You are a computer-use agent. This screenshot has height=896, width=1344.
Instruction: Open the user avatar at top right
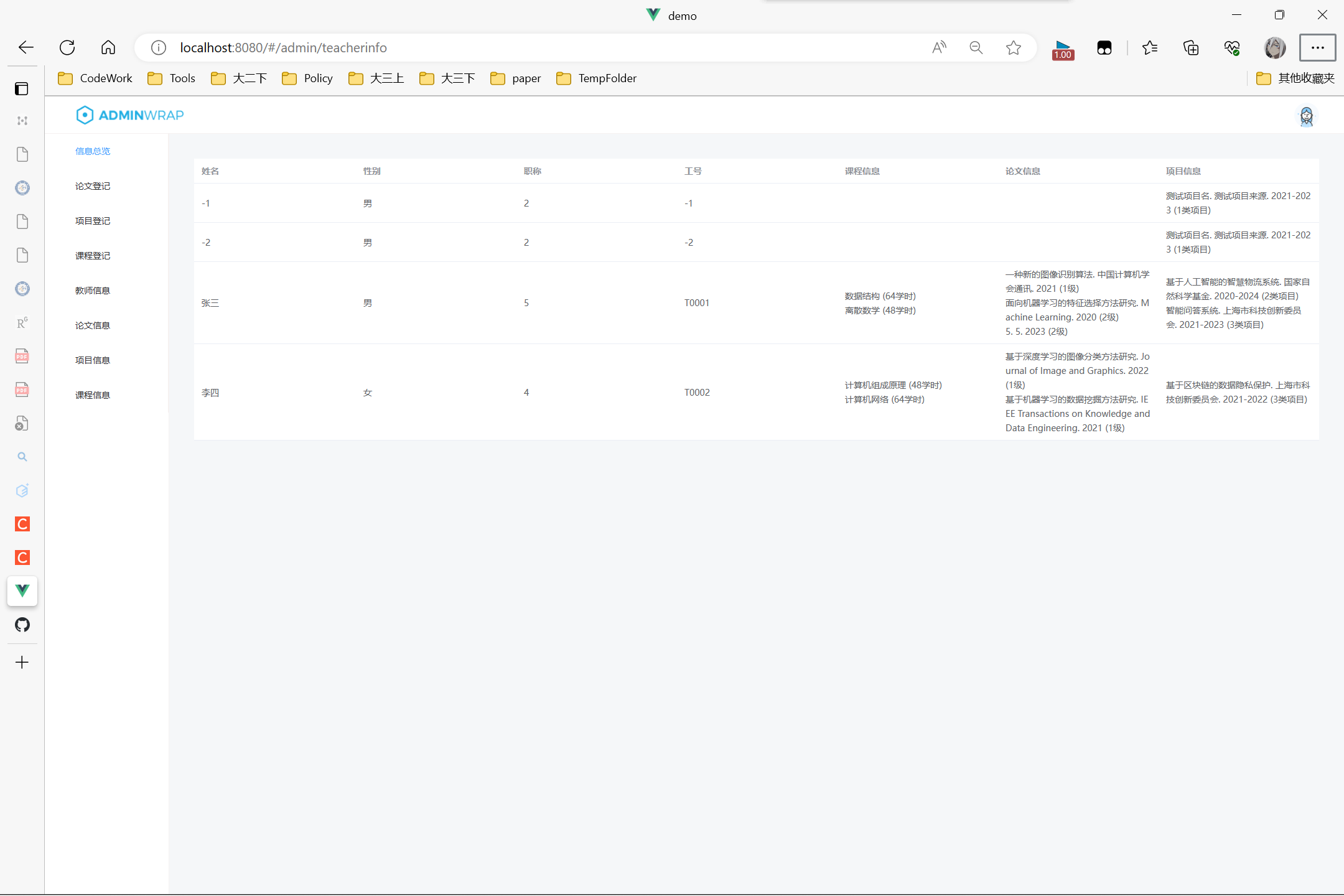pyautogui.click(x=1307, y=116)
